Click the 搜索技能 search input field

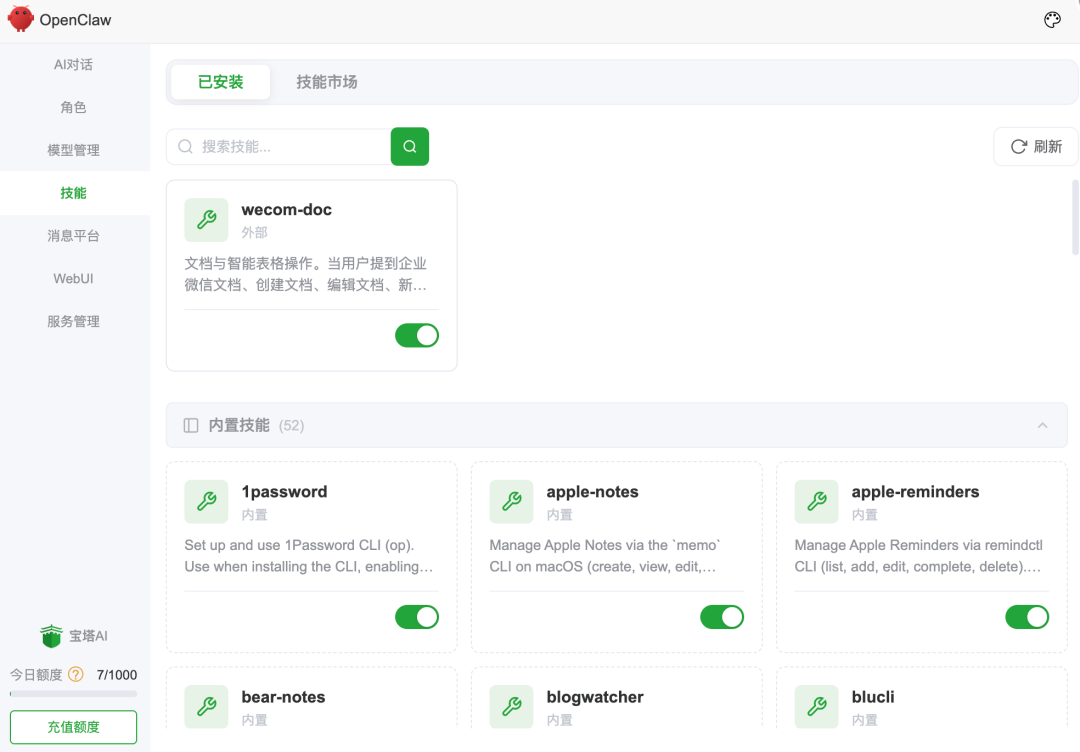pos(280,146)
